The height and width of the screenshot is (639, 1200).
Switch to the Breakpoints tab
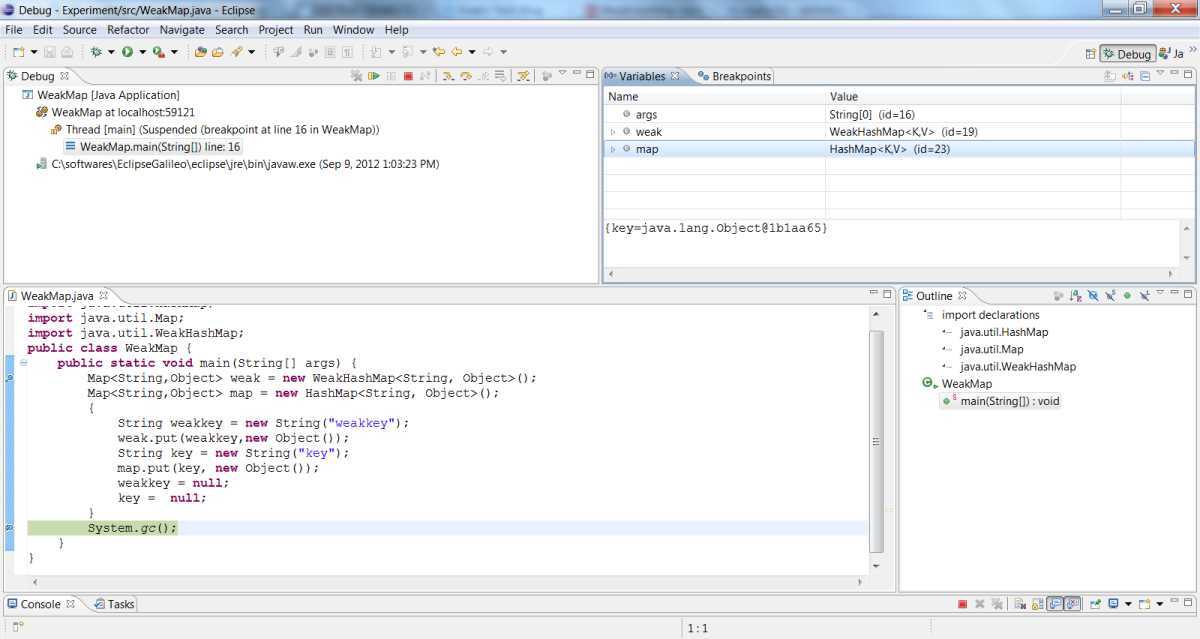[x=735, y=76]
